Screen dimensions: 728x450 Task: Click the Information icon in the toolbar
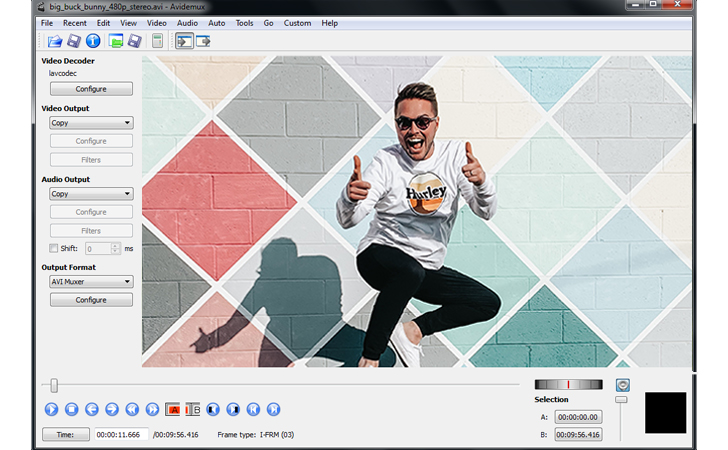(92, 41)
